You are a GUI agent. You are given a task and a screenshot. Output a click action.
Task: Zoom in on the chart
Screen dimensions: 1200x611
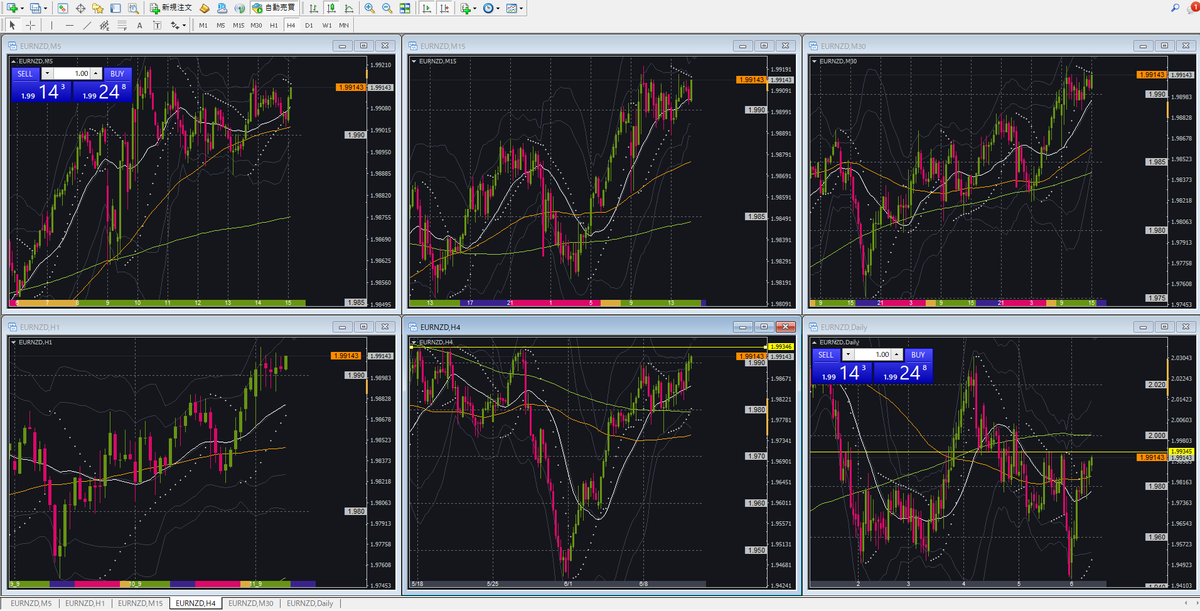click(x=370, y=8)
